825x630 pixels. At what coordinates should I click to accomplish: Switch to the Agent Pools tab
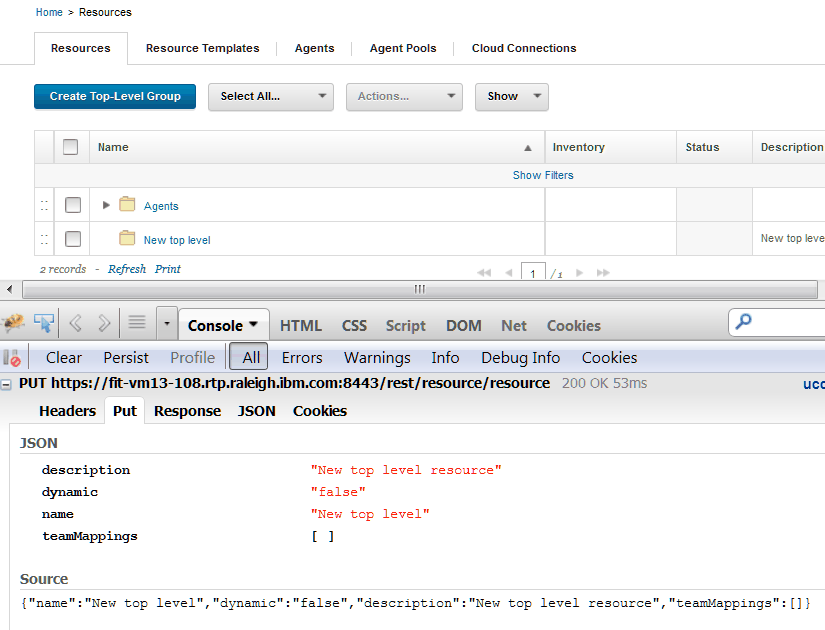pos(403,48)
